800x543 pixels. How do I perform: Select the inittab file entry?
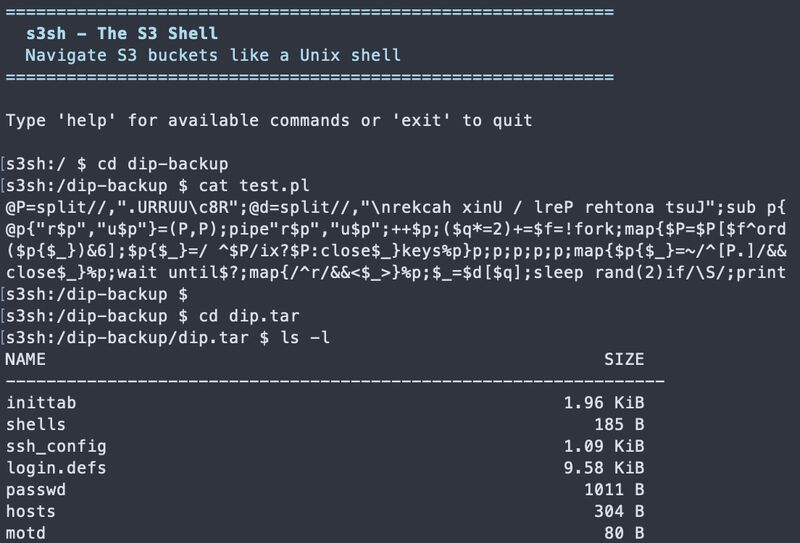pyautogui.click(x=41, y=403)
